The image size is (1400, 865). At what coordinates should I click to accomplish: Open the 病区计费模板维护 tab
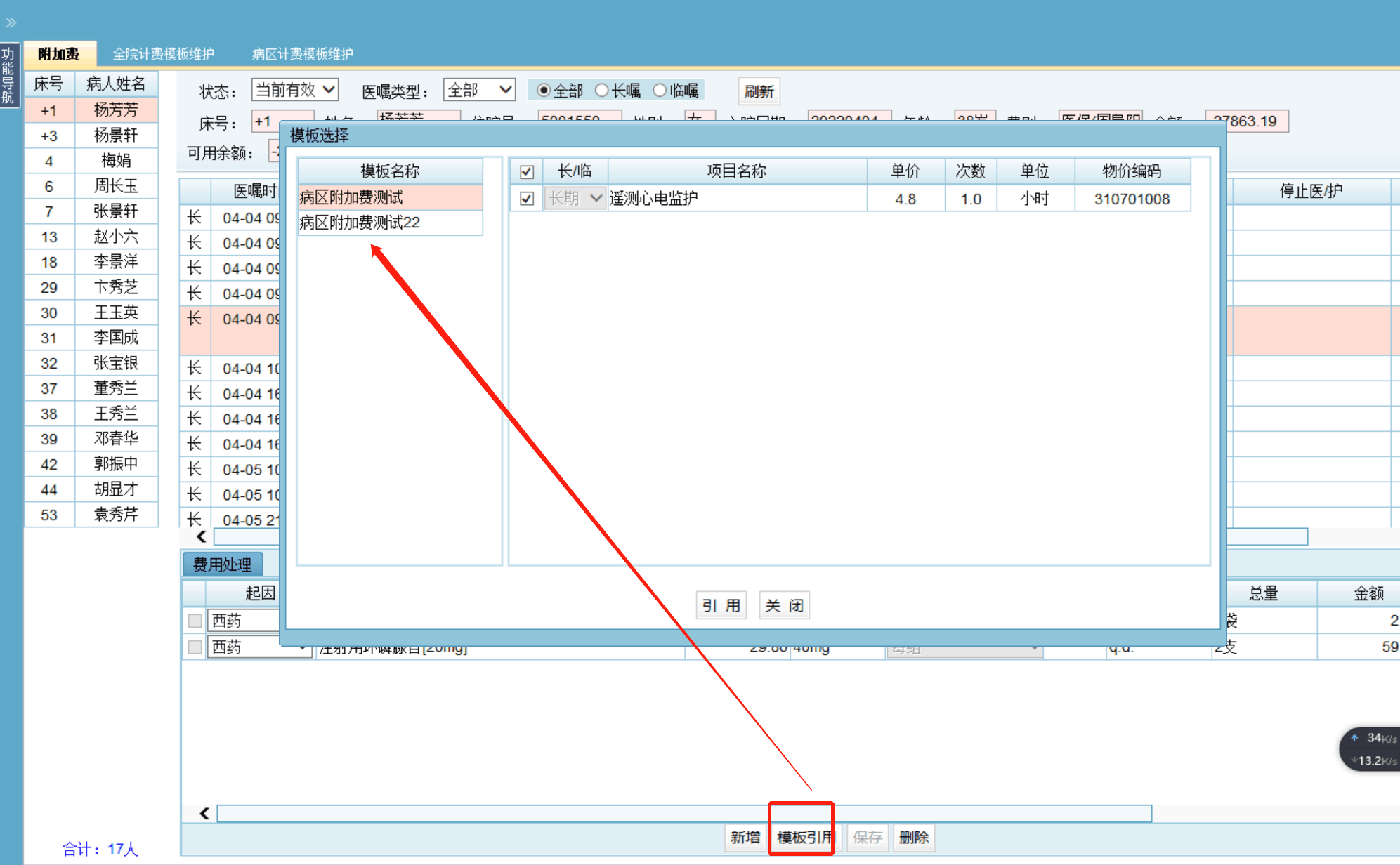302,54
